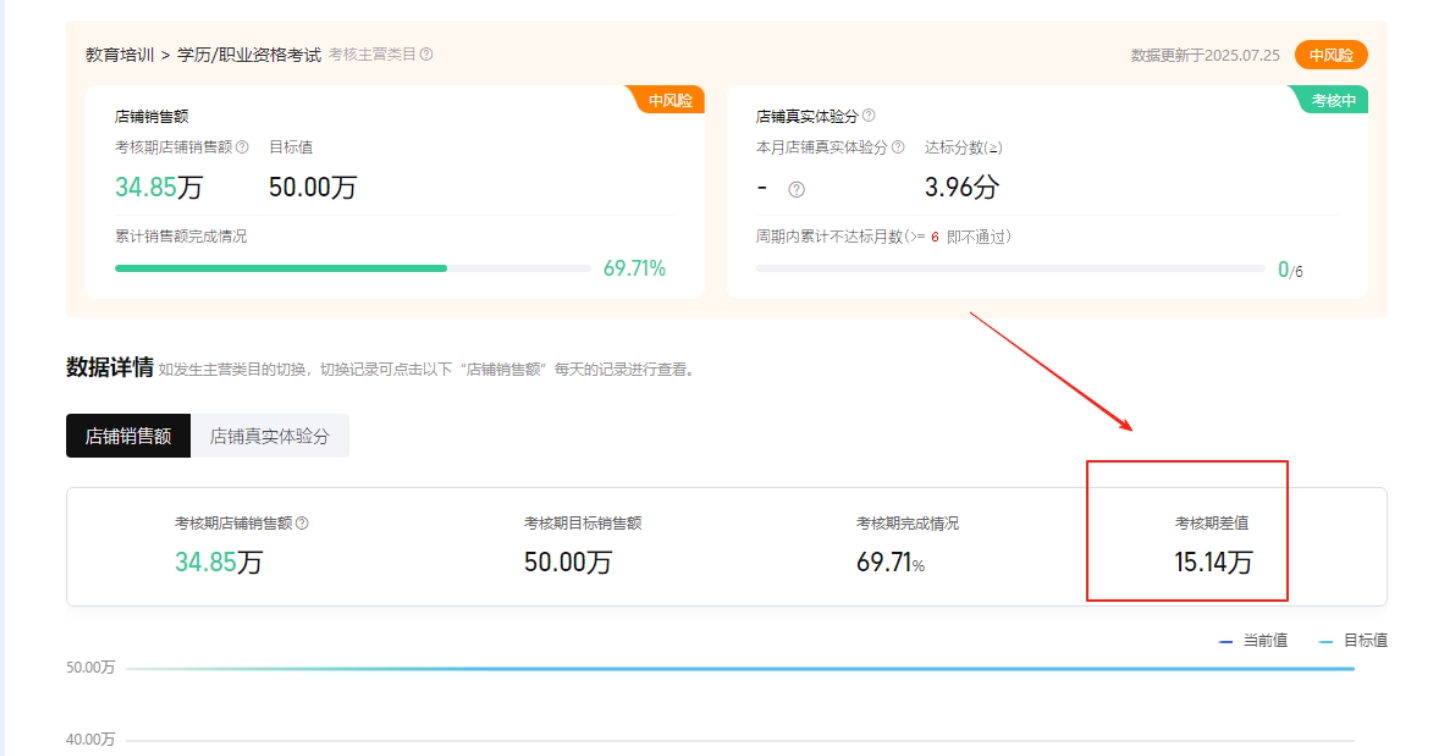
Task: Click green 考核中 corner tag
Action: 1332,101
